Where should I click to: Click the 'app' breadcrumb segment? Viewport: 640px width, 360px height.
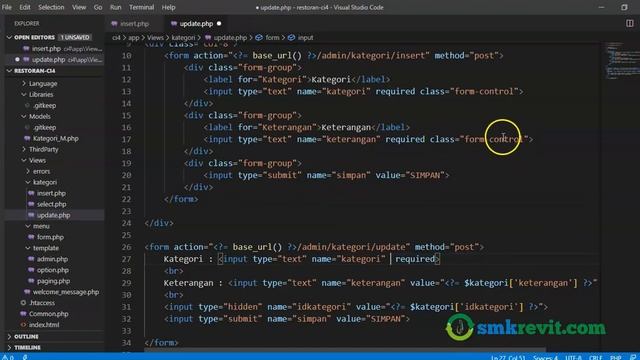click(134, 38)
